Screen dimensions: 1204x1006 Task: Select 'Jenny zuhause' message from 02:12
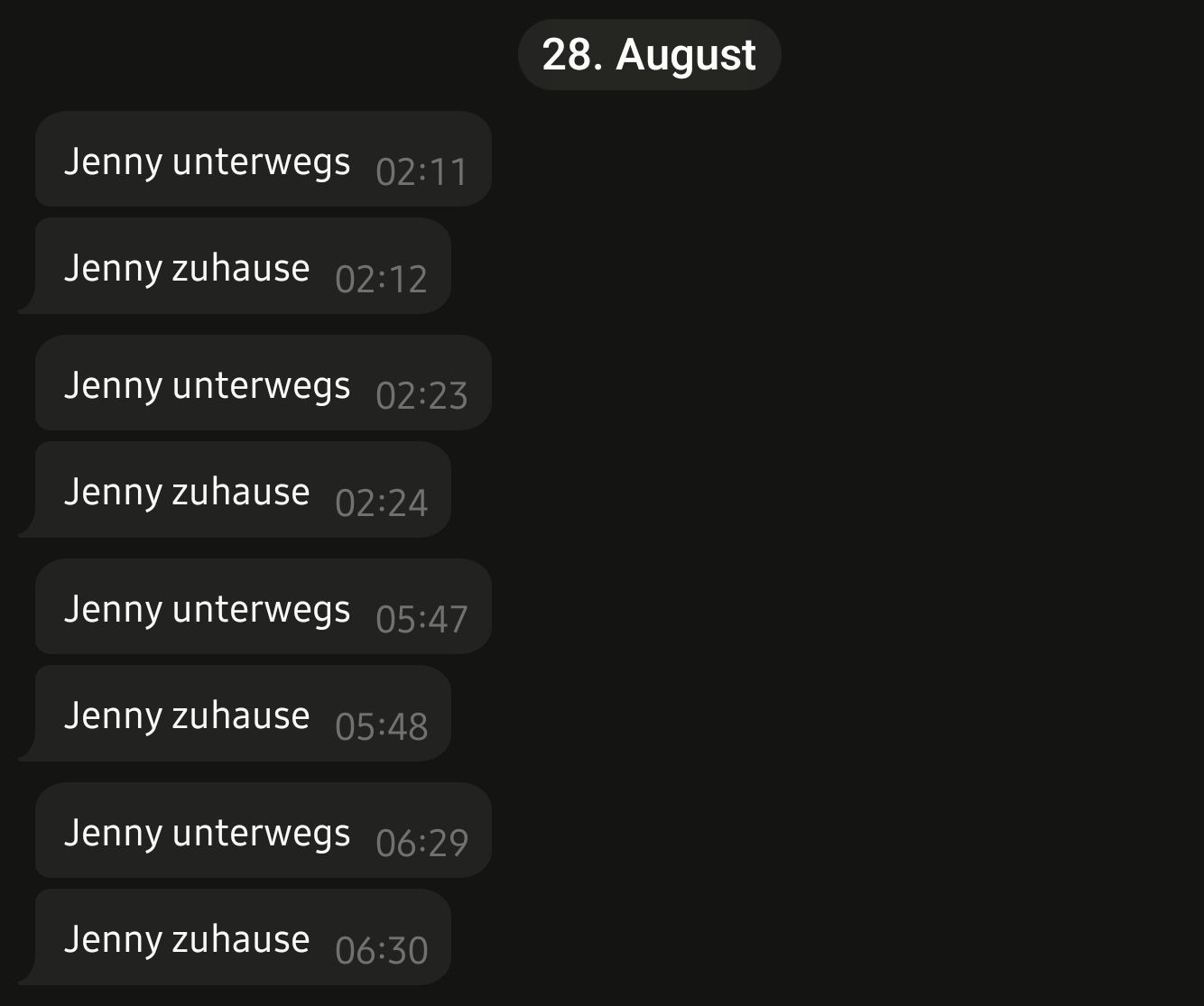pos(243,266)
